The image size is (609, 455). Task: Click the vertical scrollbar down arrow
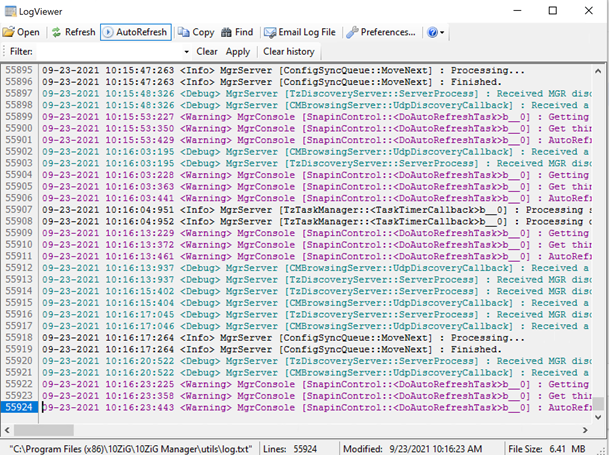click(x=598, y=417)
